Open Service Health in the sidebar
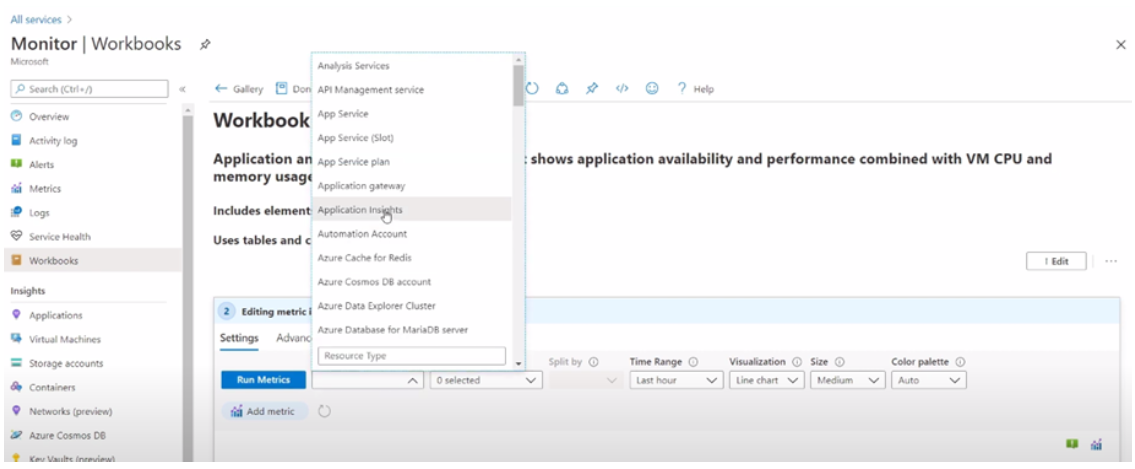The image size is (1135, 469). click(60, 237)
